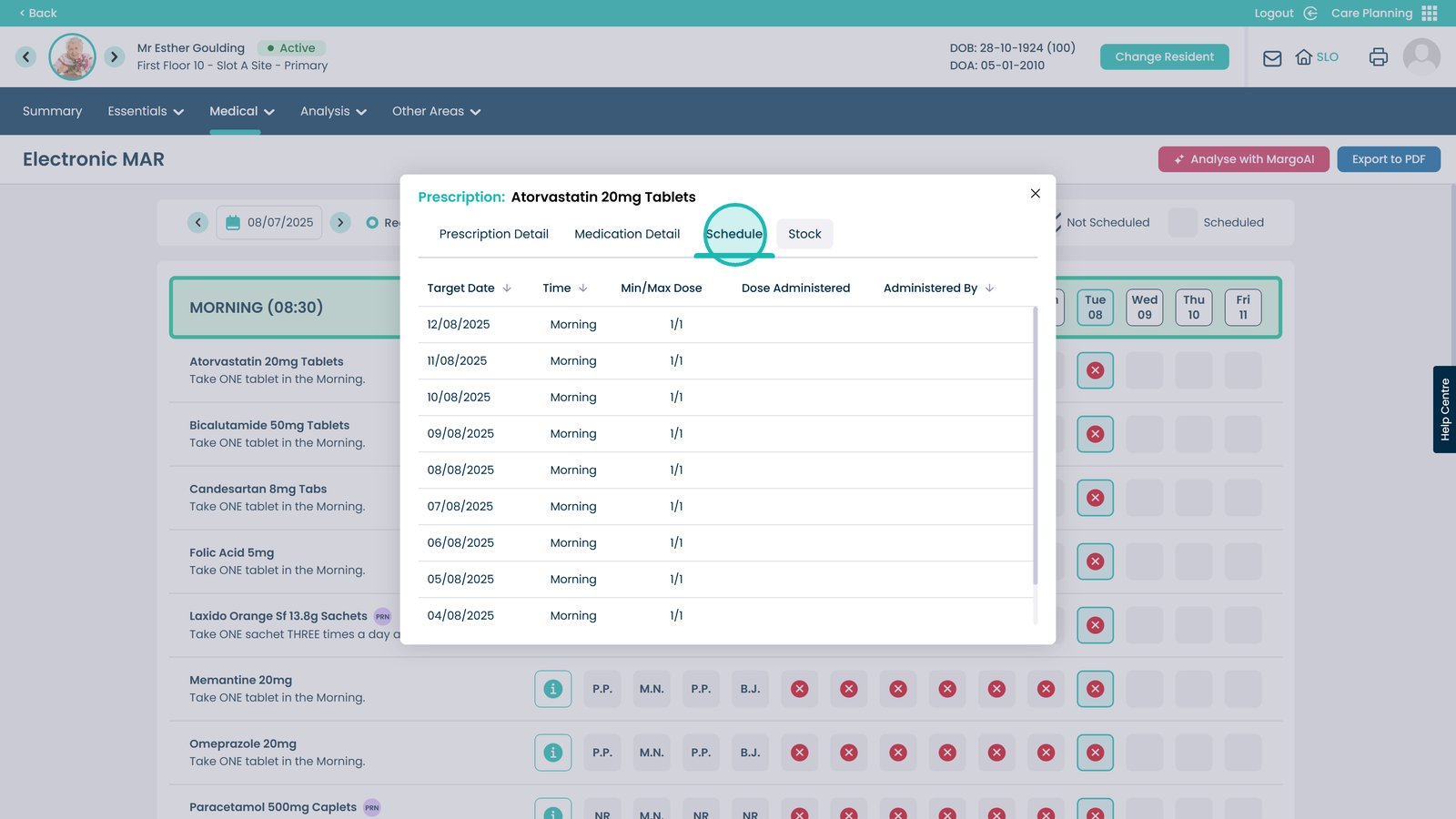Click the printer icon in header
Viewport: 1456px width, 819px height.
tap(1378, 57)
